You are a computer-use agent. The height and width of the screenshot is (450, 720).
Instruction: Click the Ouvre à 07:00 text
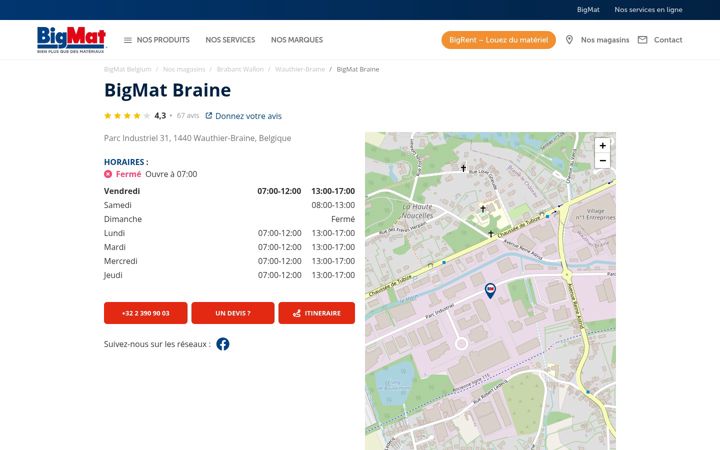pos(171,174)
